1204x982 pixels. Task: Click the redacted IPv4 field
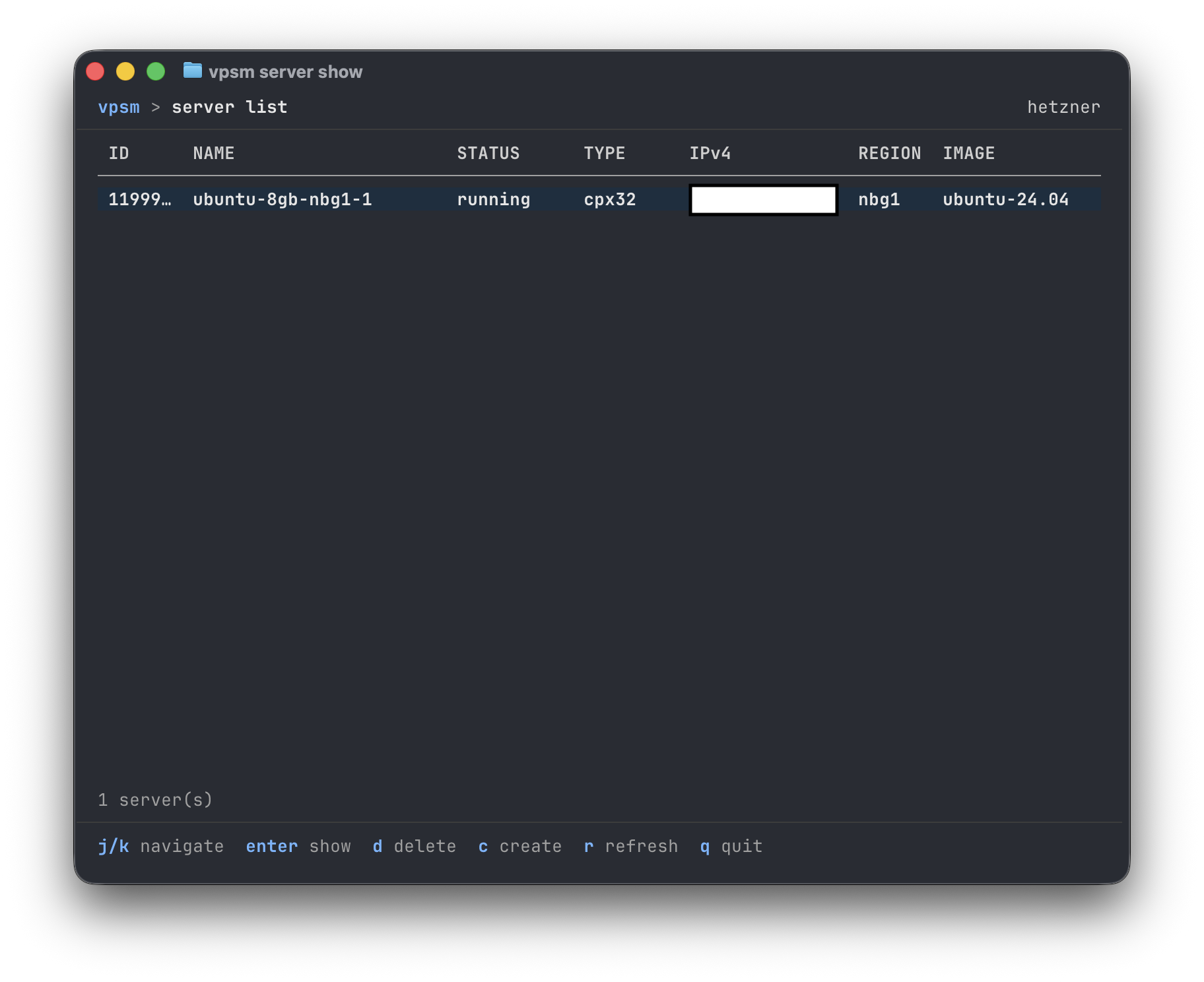click(x=763, y=199)
